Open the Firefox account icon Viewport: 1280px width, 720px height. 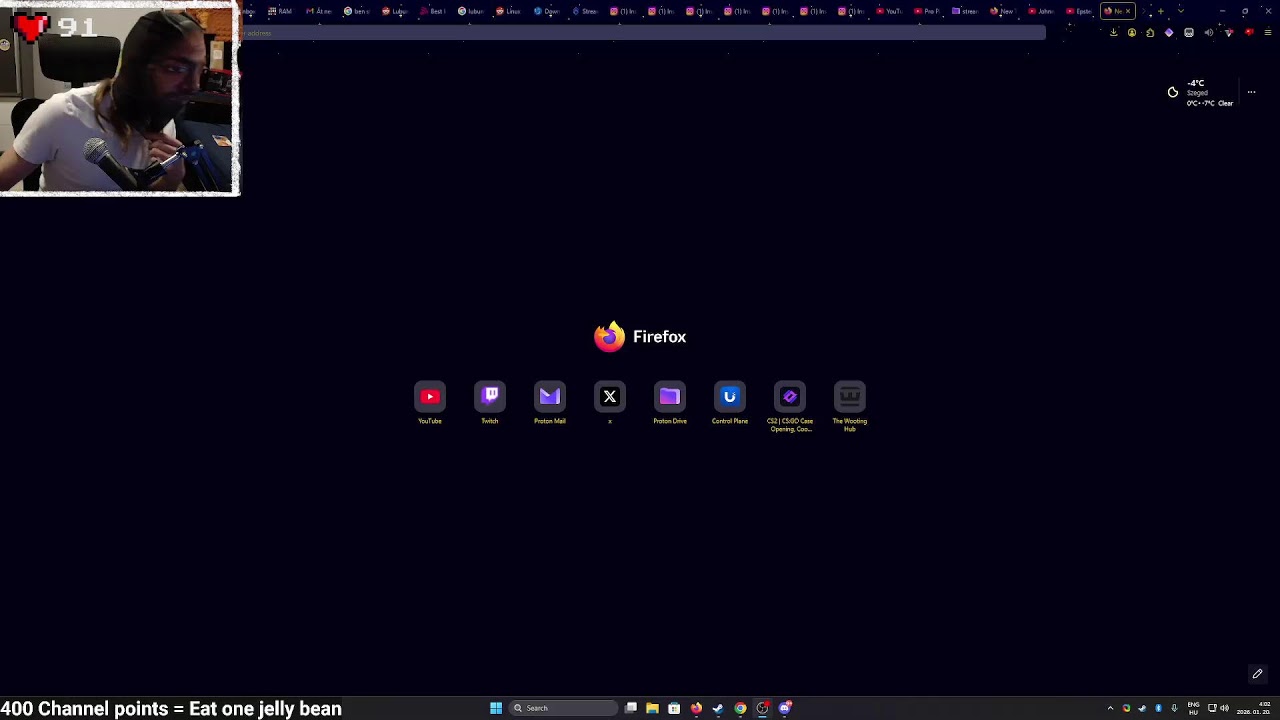click(1132, 33)
